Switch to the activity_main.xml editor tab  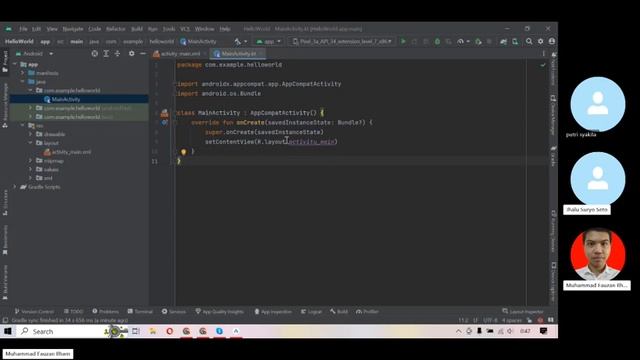pos(180,53)
